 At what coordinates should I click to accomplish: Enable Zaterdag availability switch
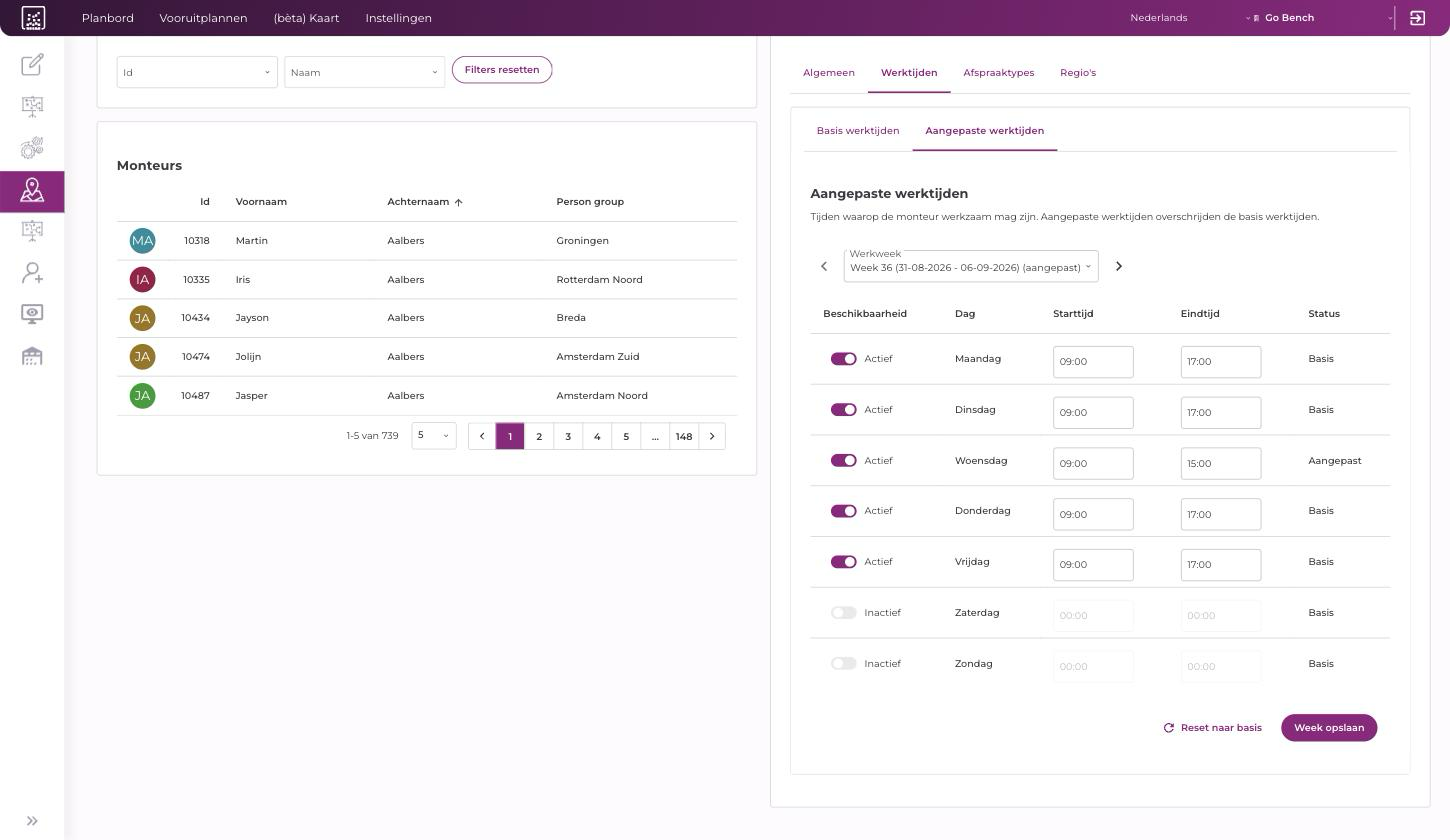pyautogui.click(x=843, y=613)
